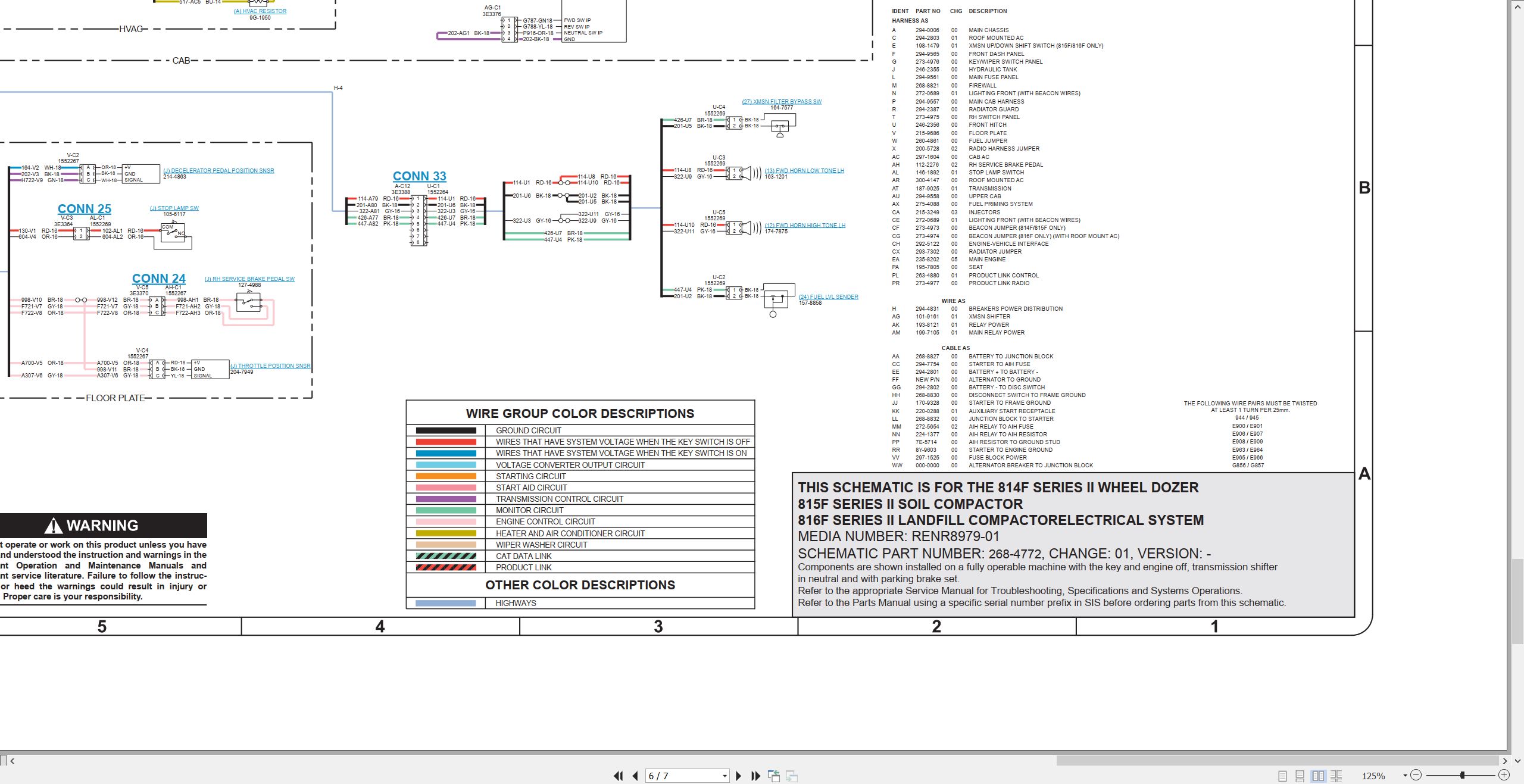Click the ALTERNATOR BREAKER TO JUNCTION BLOCK row
The image size is (1524, 784).
tap(992, 466)
